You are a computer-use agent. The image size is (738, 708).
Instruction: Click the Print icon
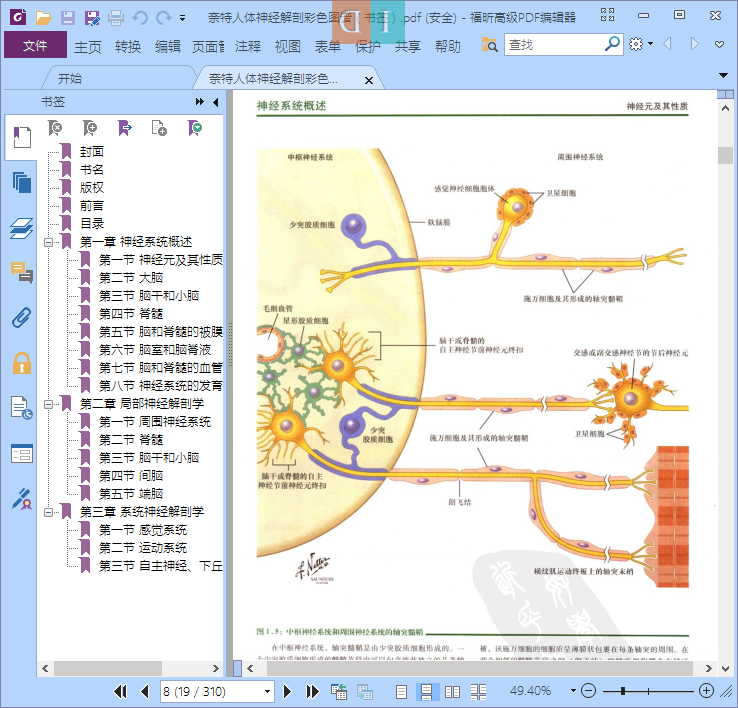click(x=116, y=18)
